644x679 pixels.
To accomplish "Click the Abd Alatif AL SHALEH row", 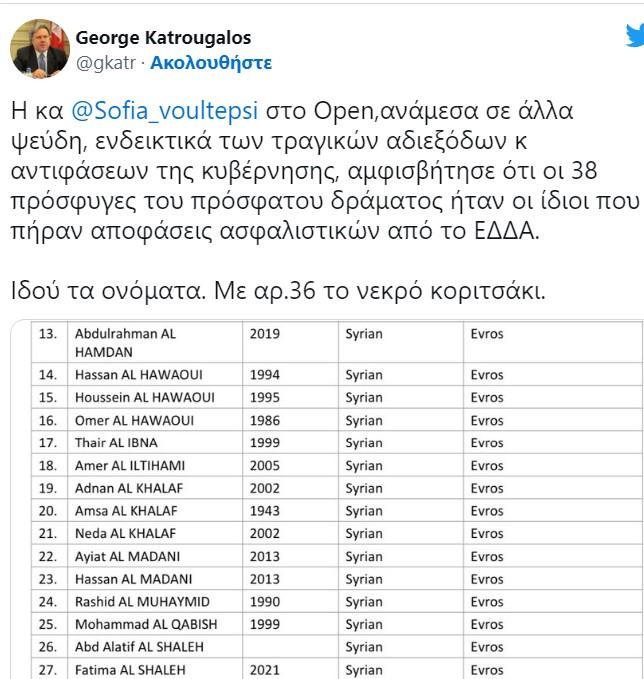I will [x=337, y=647].
